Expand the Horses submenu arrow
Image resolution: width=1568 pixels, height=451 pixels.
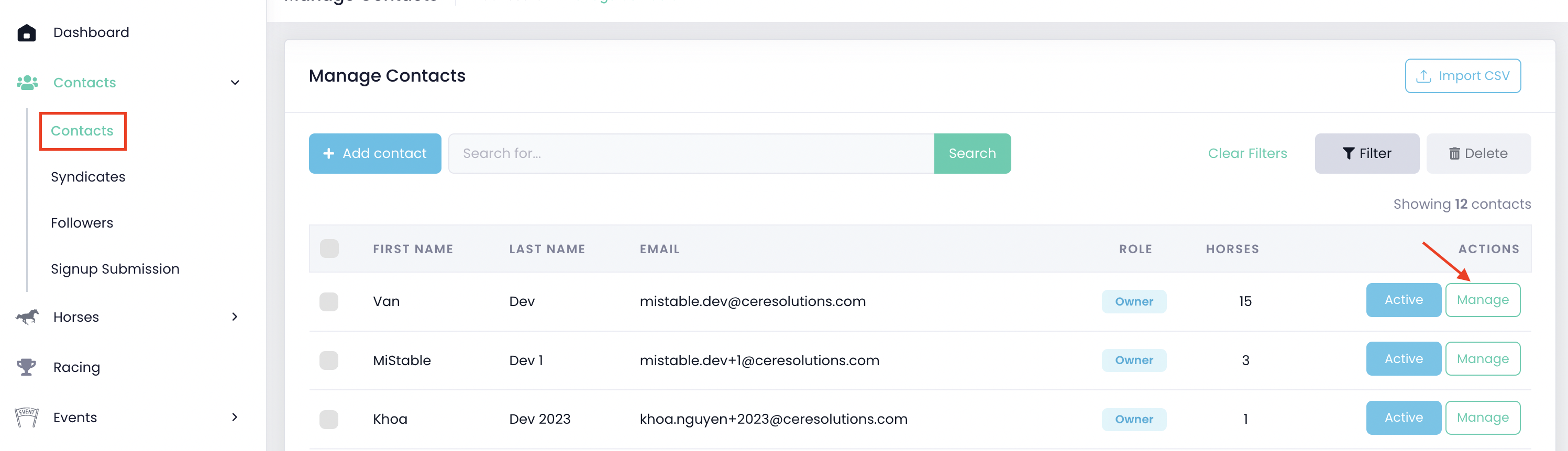tap(235, 317)
